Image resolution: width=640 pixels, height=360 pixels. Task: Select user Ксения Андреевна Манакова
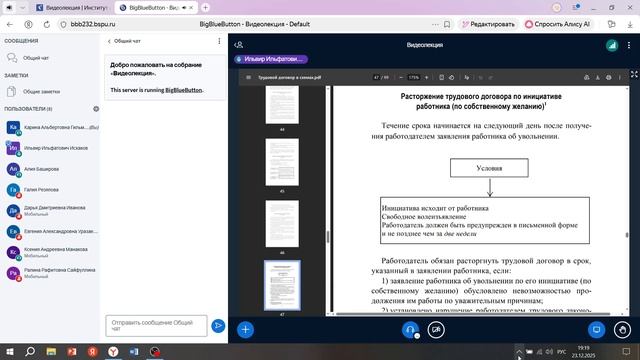click(x=51, y=252)
